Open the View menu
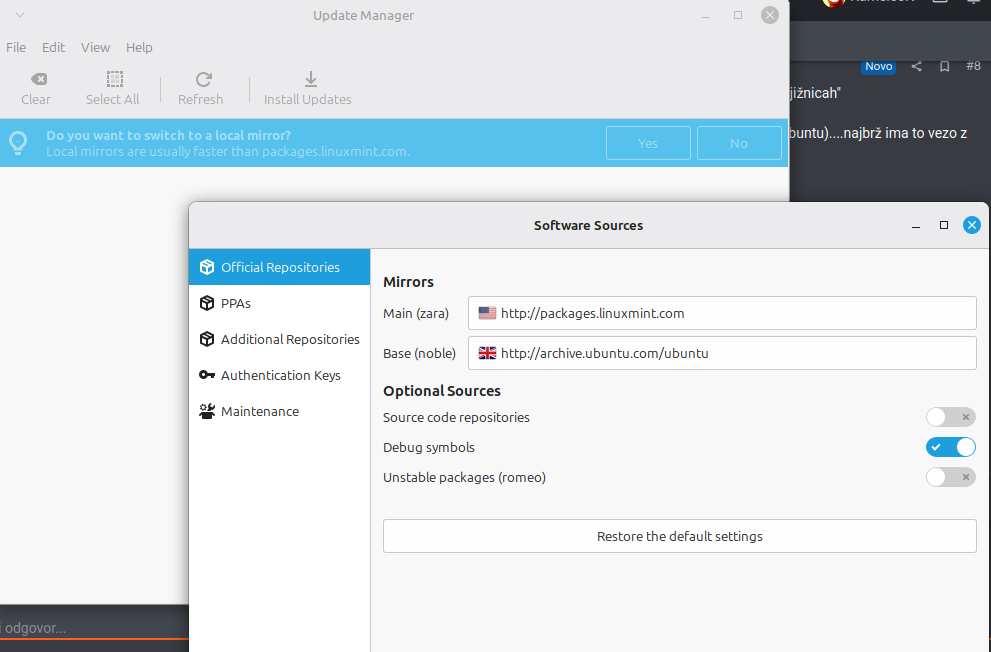Viewport: 991px width, 652px height. coord(95,48)
